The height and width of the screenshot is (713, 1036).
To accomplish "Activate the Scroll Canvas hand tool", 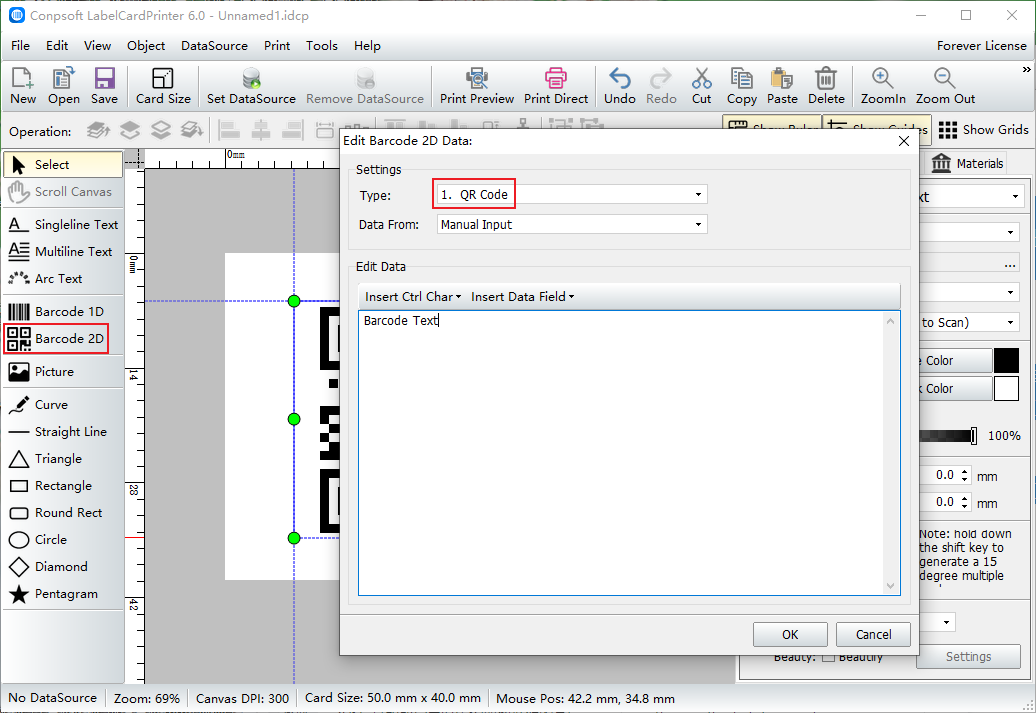I will (x=63, y=192).
